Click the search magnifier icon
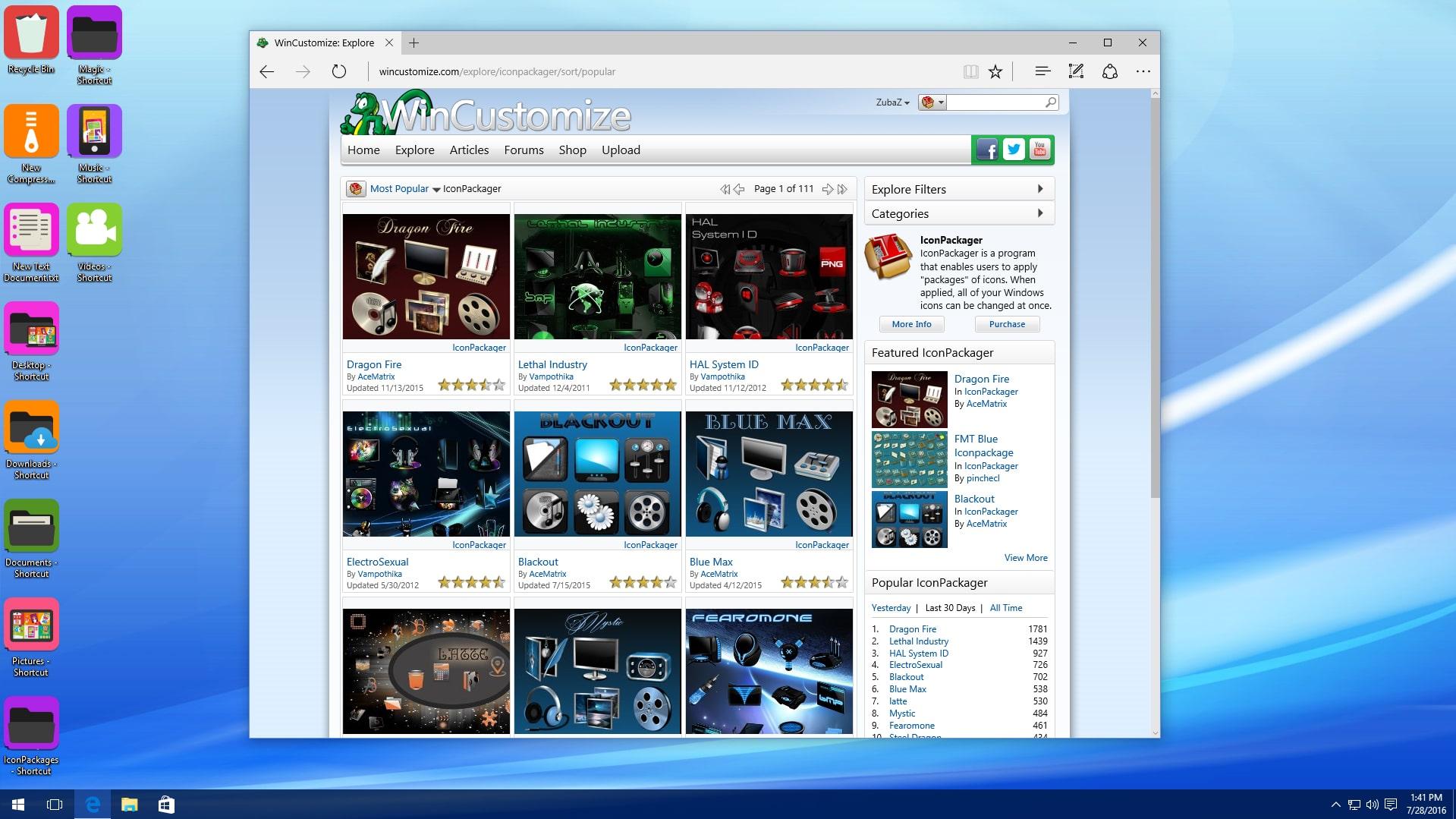The height and width of the screenshot is (819, 1456). (x=1050, y=101)
